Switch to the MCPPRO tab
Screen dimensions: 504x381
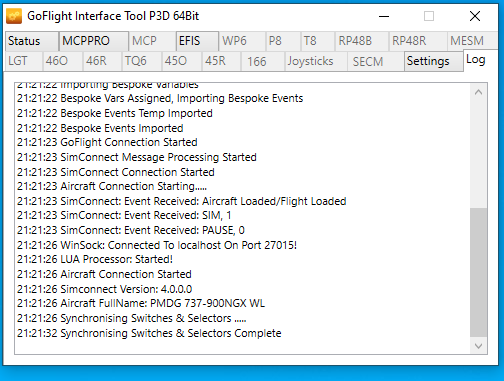[94, 41]
